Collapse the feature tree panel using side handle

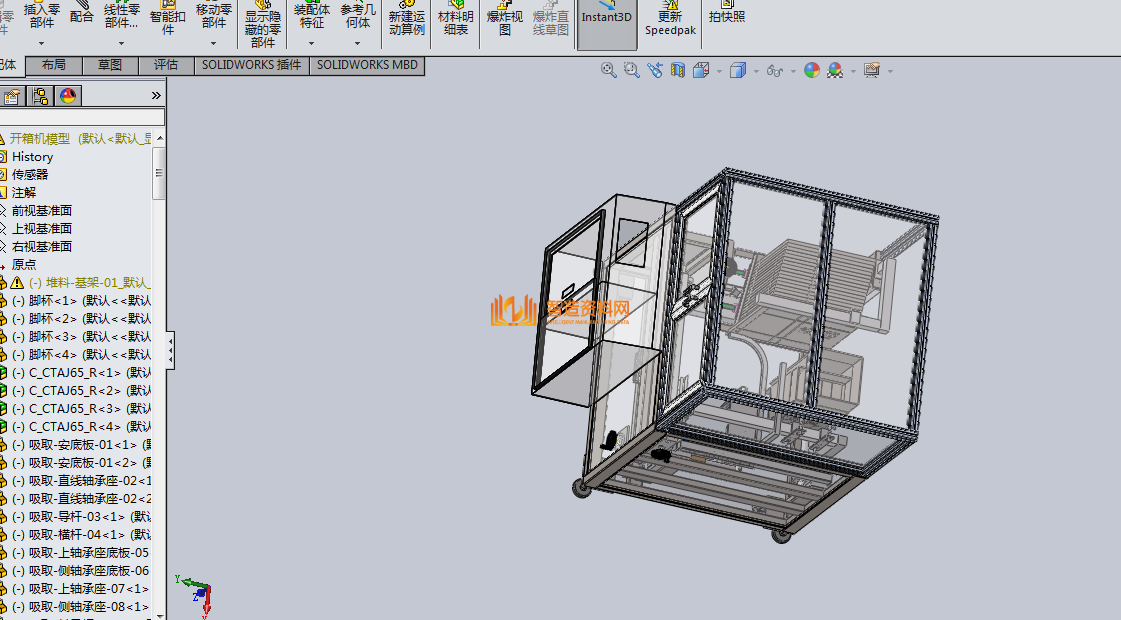[170, 350]
